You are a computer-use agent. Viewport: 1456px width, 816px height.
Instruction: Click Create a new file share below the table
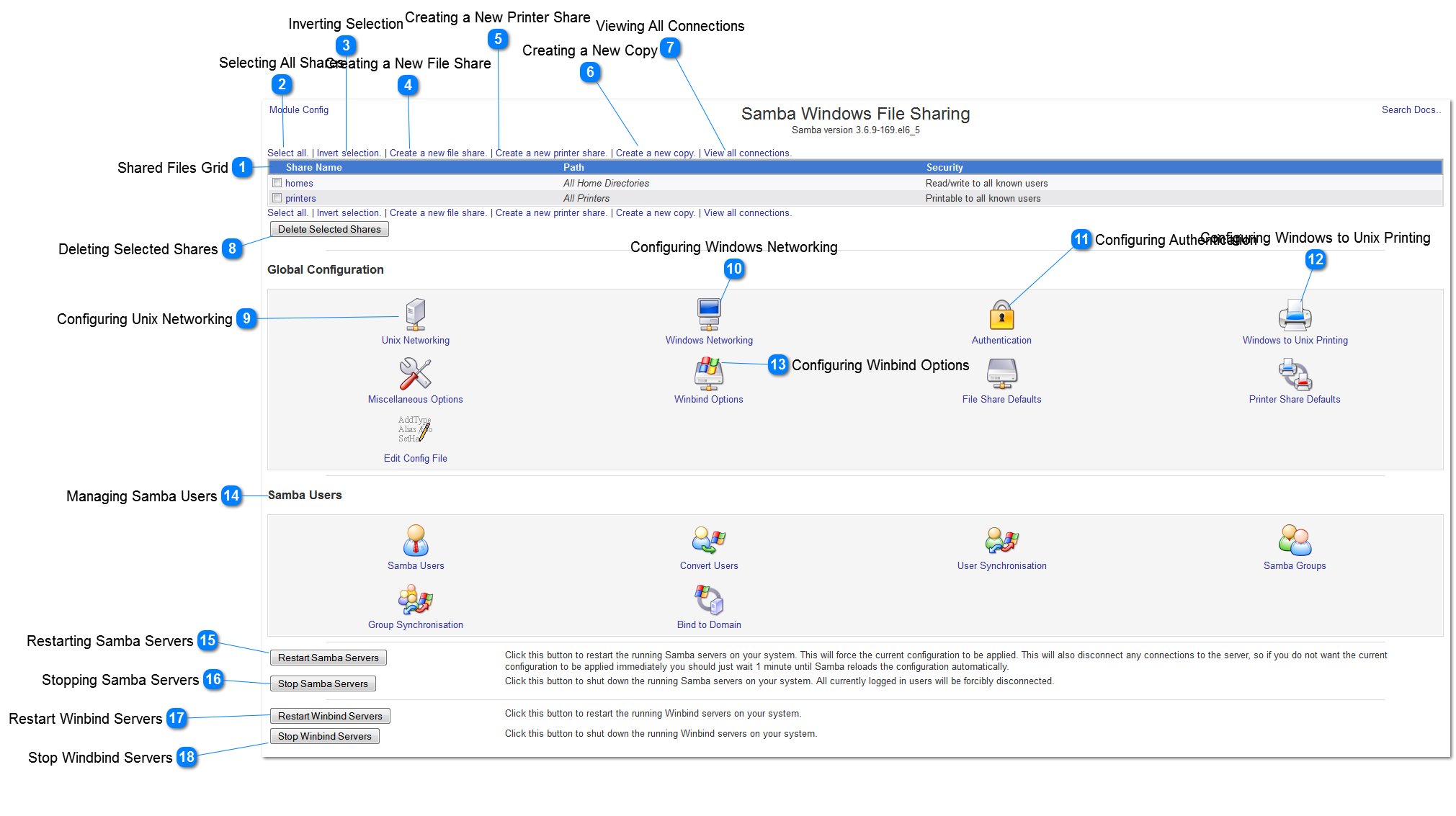438,213
